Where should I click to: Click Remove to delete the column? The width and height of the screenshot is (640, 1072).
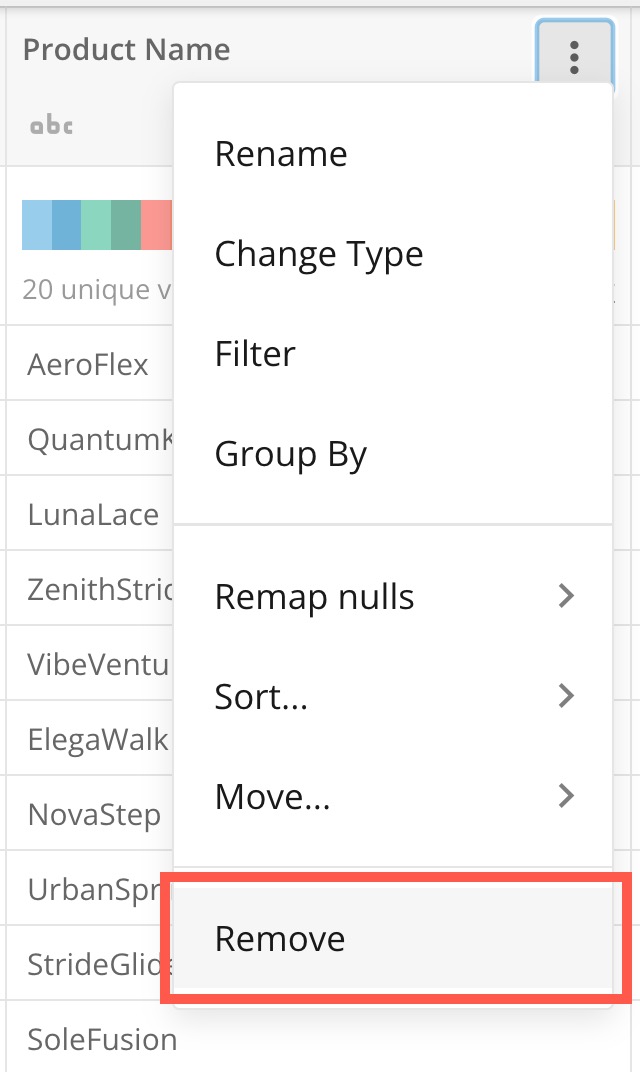pos(280,939)
